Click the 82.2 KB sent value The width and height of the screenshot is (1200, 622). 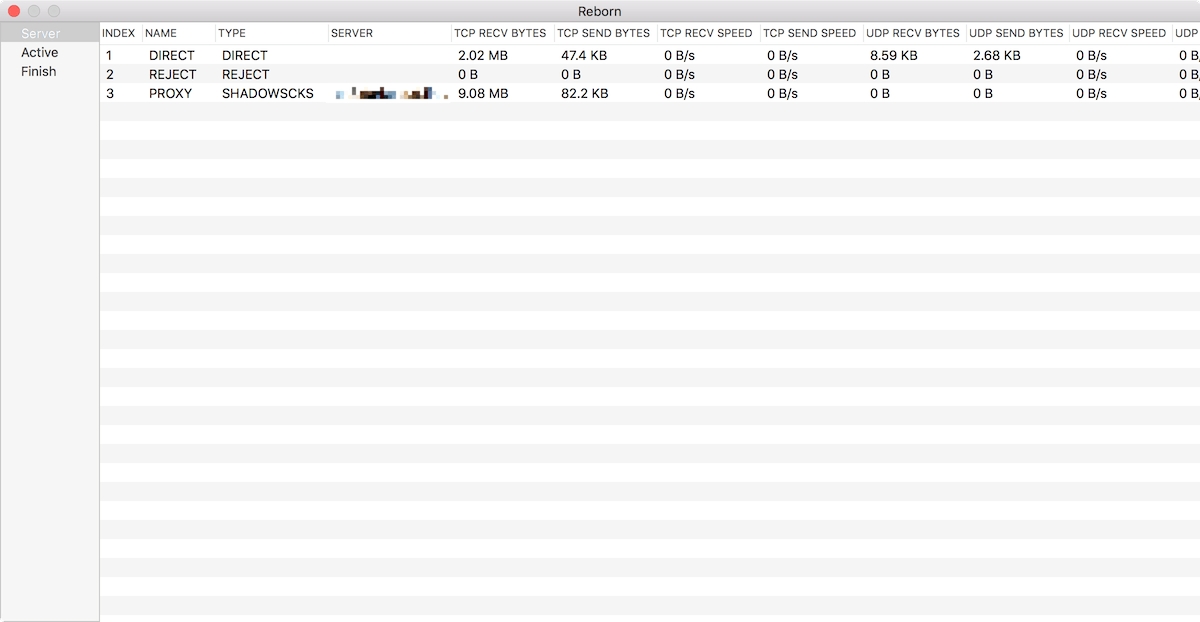(x=585, y=93)
